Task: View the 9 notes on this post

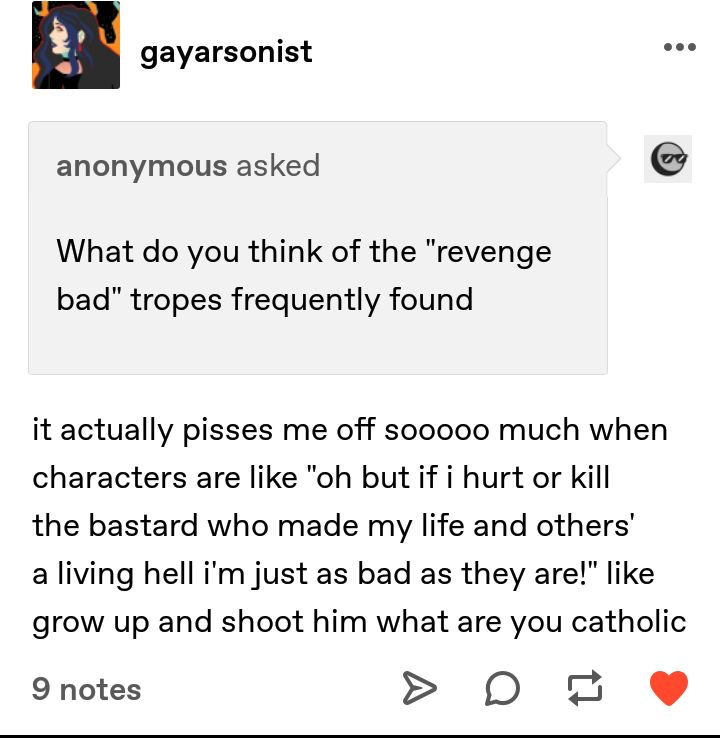Action: 87,690
